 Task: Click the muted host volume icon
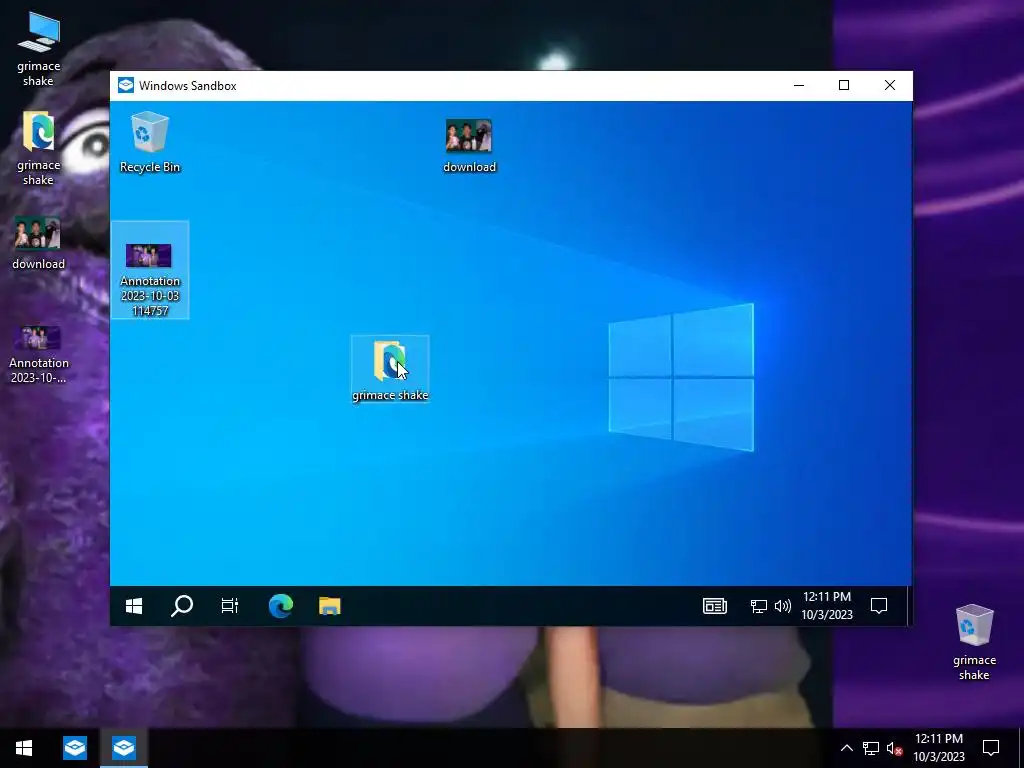click(x=895, y=748)
